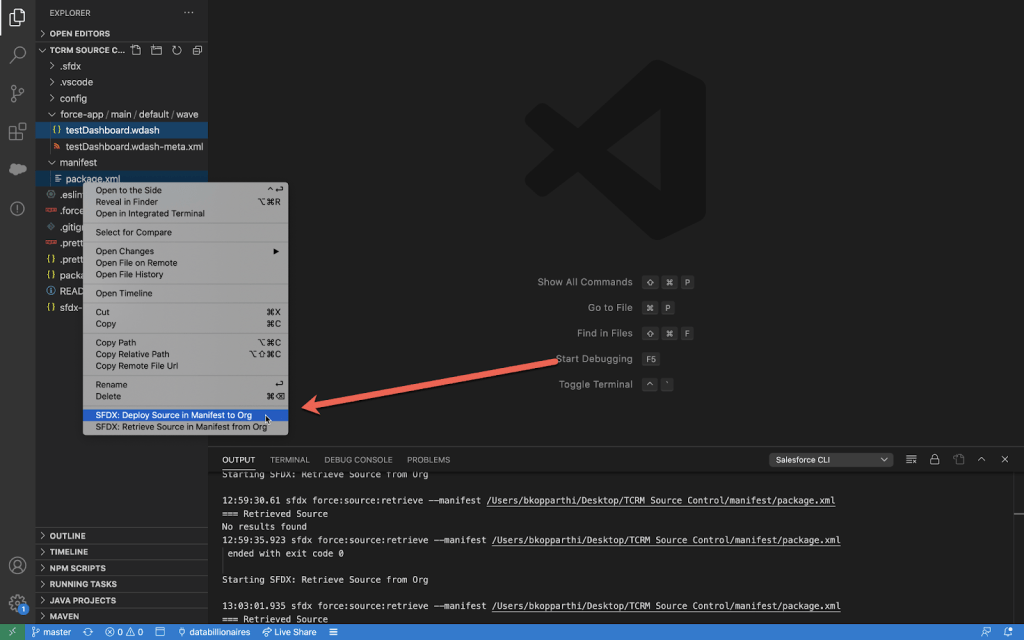This screenshot has height=640, width=1024.
Task: Click the master branch in status bar
Action: pyautogui.click(x=51, y=632)
